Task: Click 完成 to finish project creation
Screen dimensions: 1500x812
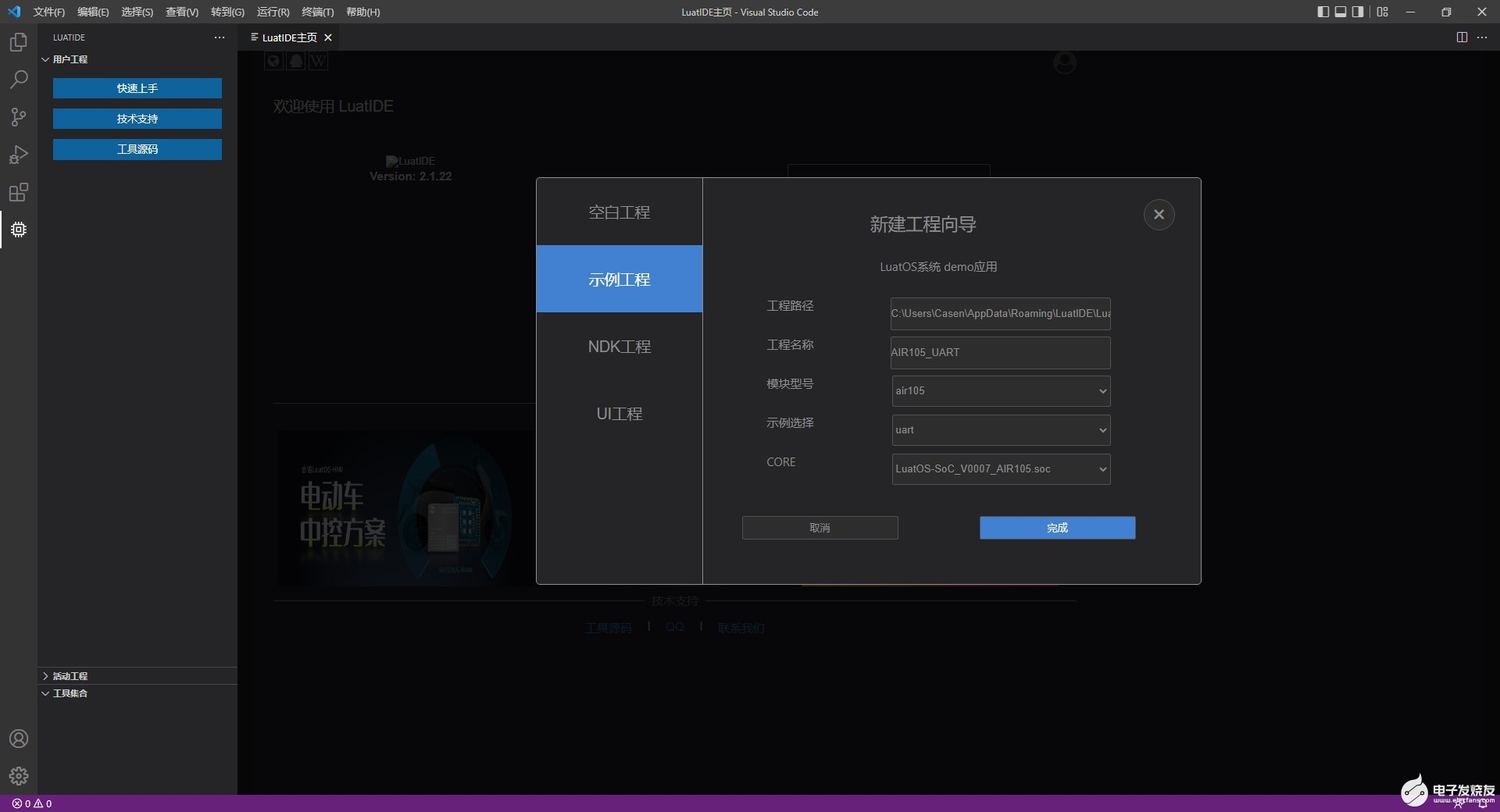Action: (1057, 528)
